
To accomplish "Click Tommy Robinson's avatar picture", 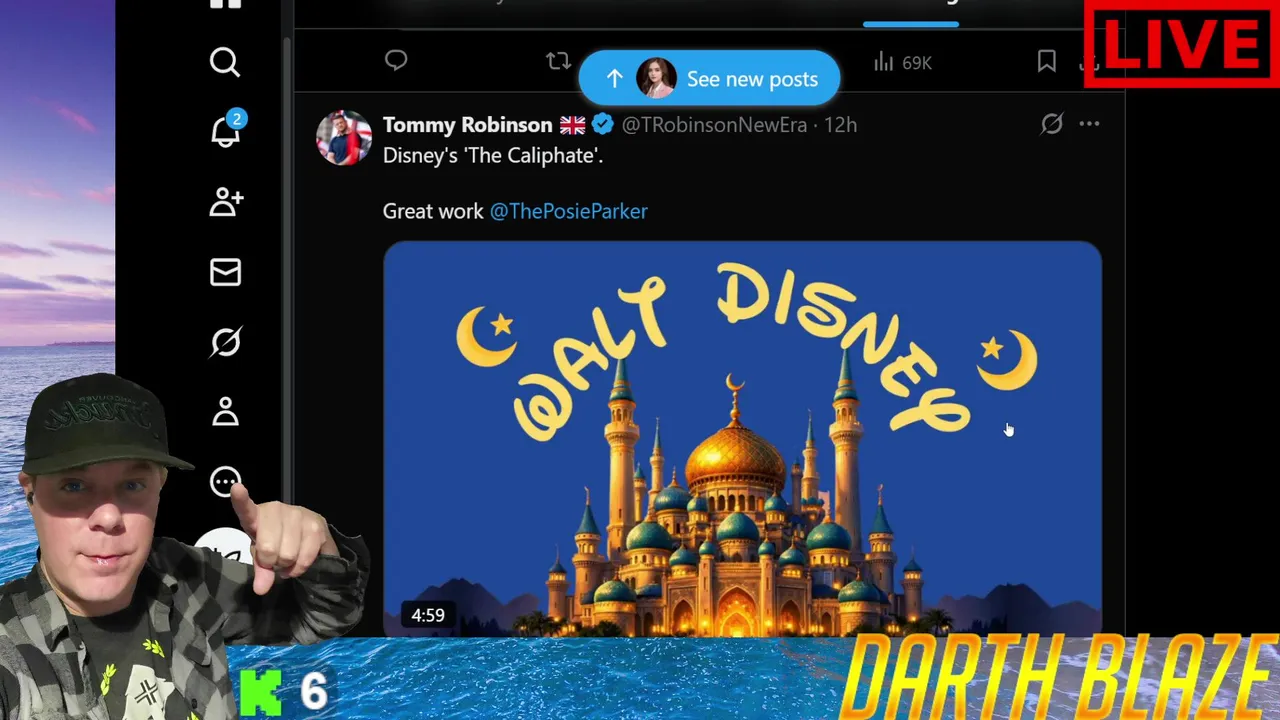I will [x=344, y=138].
